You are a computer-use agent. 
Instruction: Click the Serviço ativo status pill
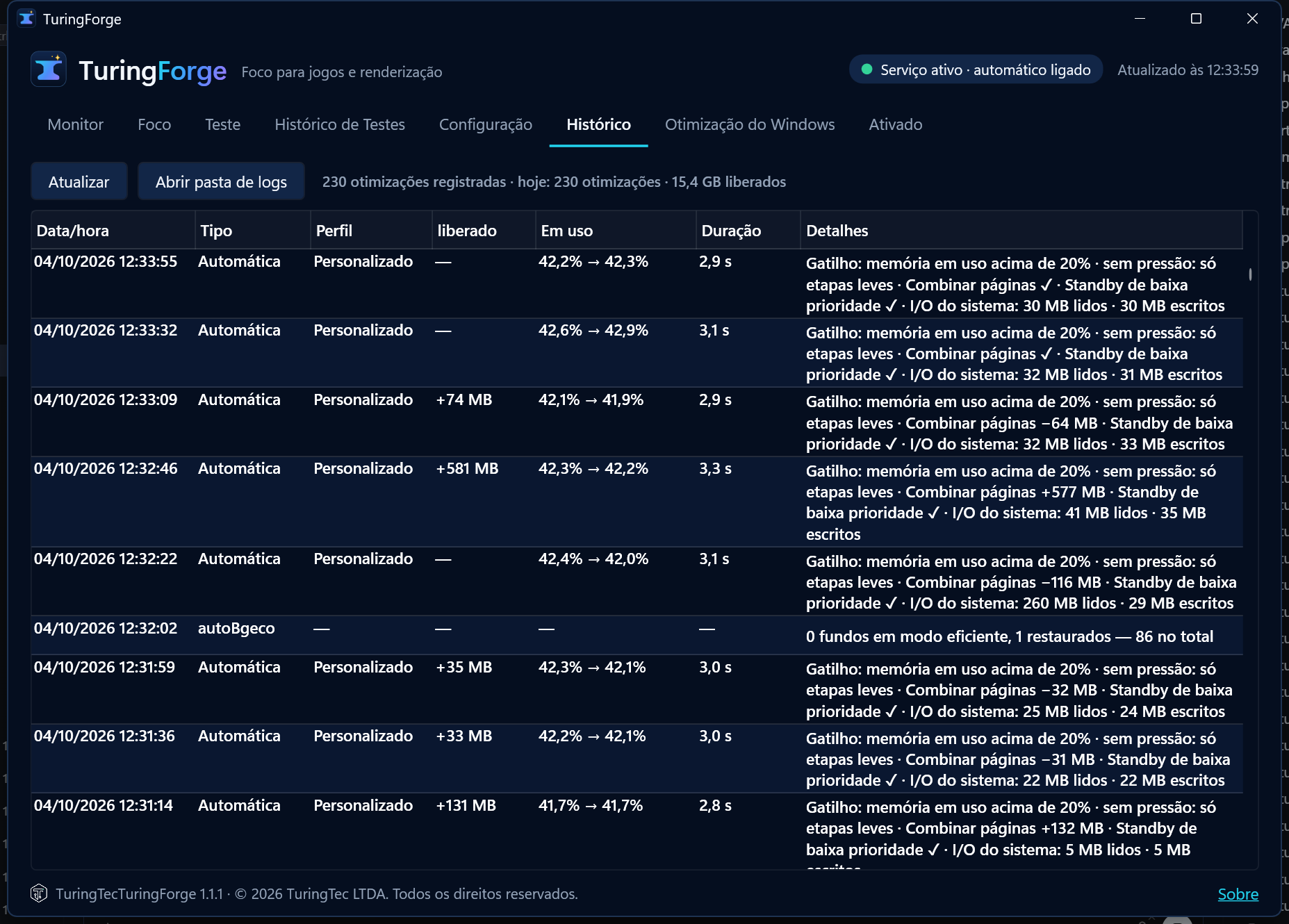tap(976, 69)
